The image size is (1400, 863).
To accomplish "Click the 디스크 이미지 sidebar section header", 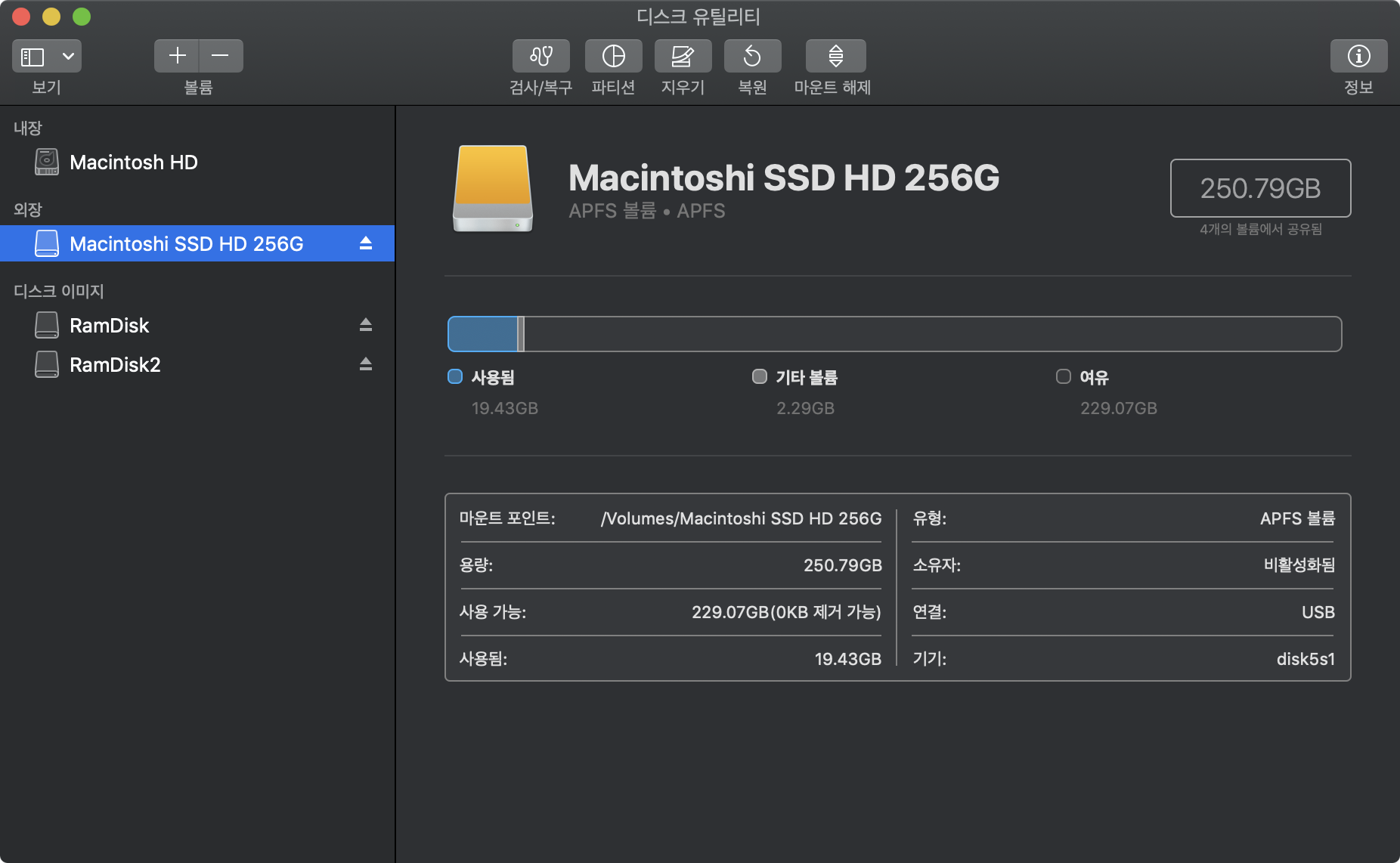I will pos(59,291).
